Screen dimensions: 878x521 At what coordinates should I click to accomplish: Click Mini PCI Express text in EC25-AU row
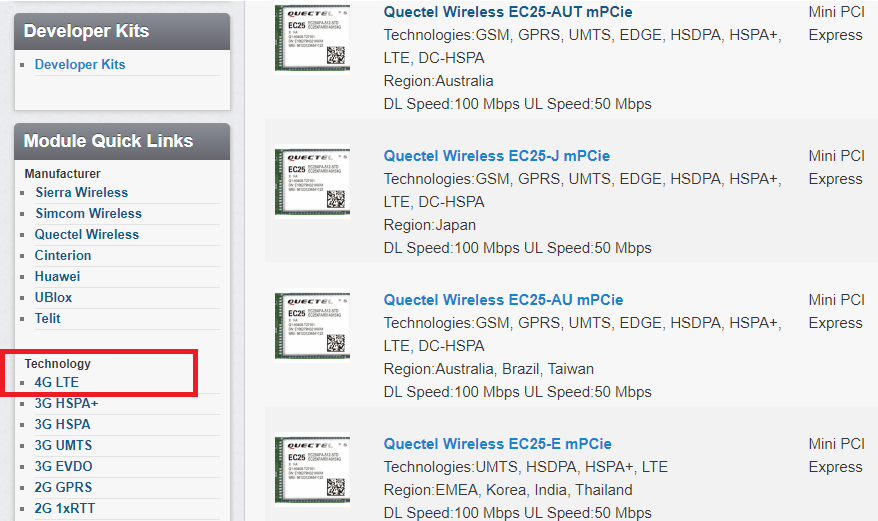point(836,311)
